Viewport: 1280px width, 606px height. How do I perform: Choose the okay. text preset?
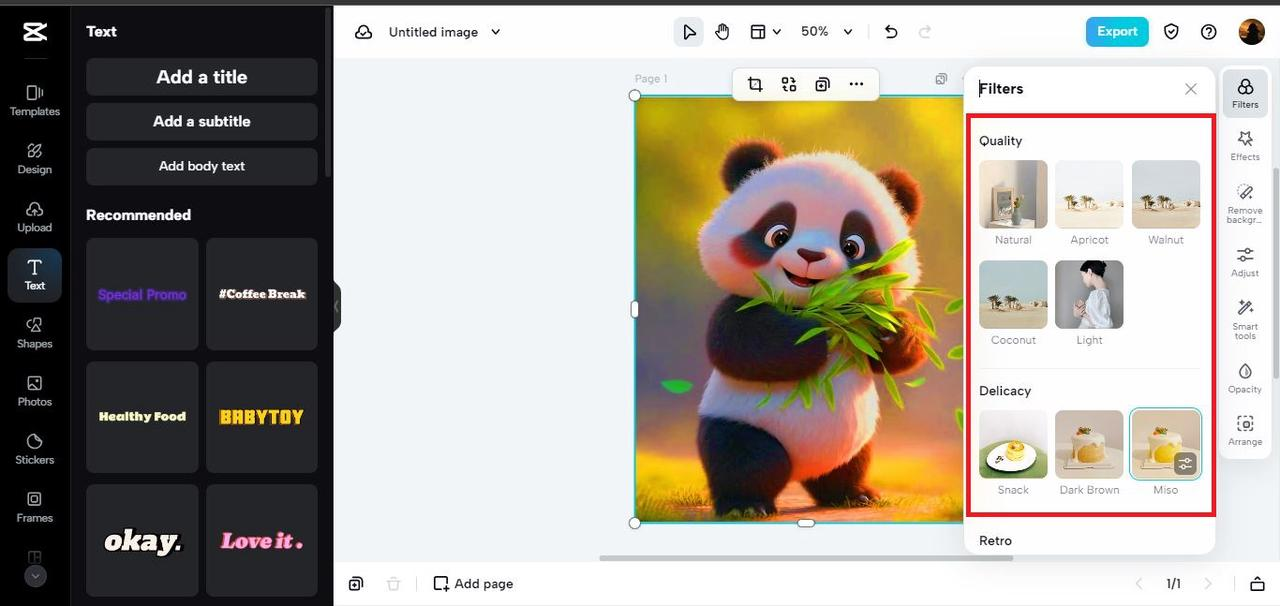[x=142, y=540]
